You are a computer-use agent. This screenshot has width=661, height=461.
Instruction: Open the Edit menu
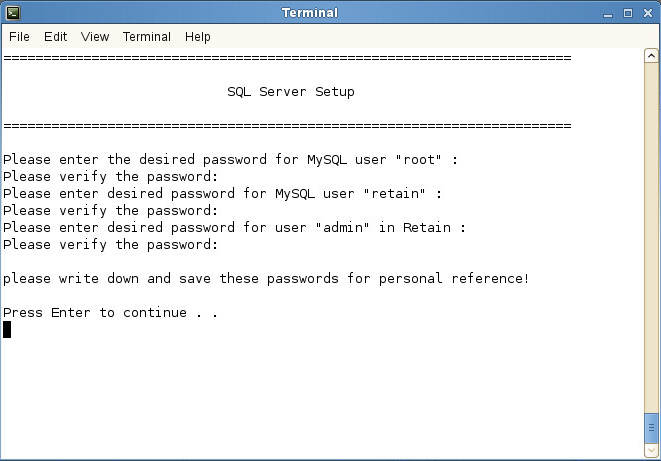[x=56, y=37]
